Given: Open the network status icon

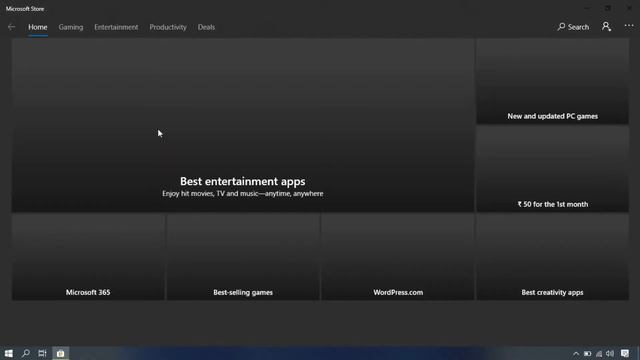Looking at the screenshot, I should [599, 354].
